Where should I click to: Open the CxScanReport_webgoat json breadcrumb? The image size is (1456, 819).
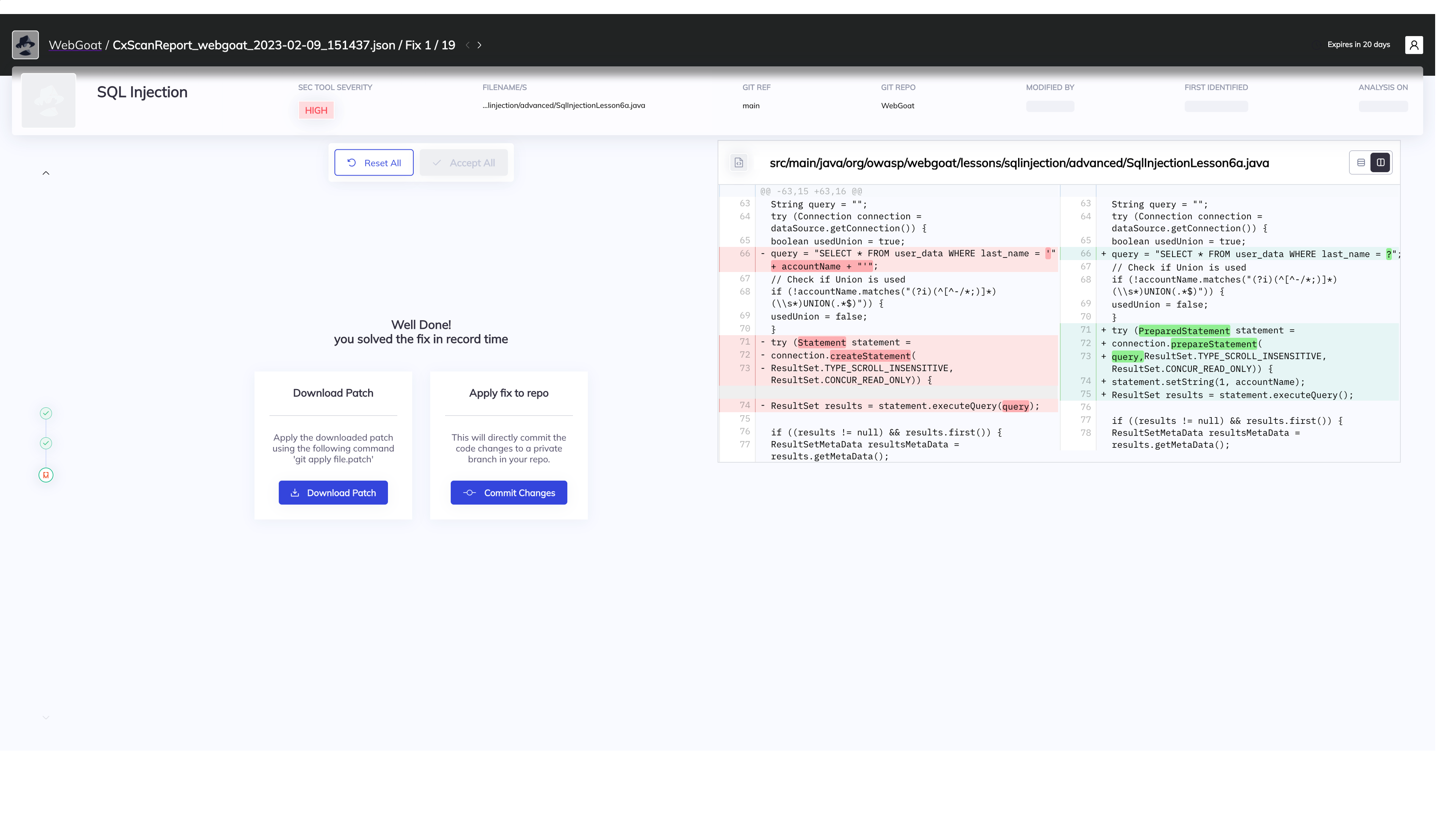tap(253, 45)
